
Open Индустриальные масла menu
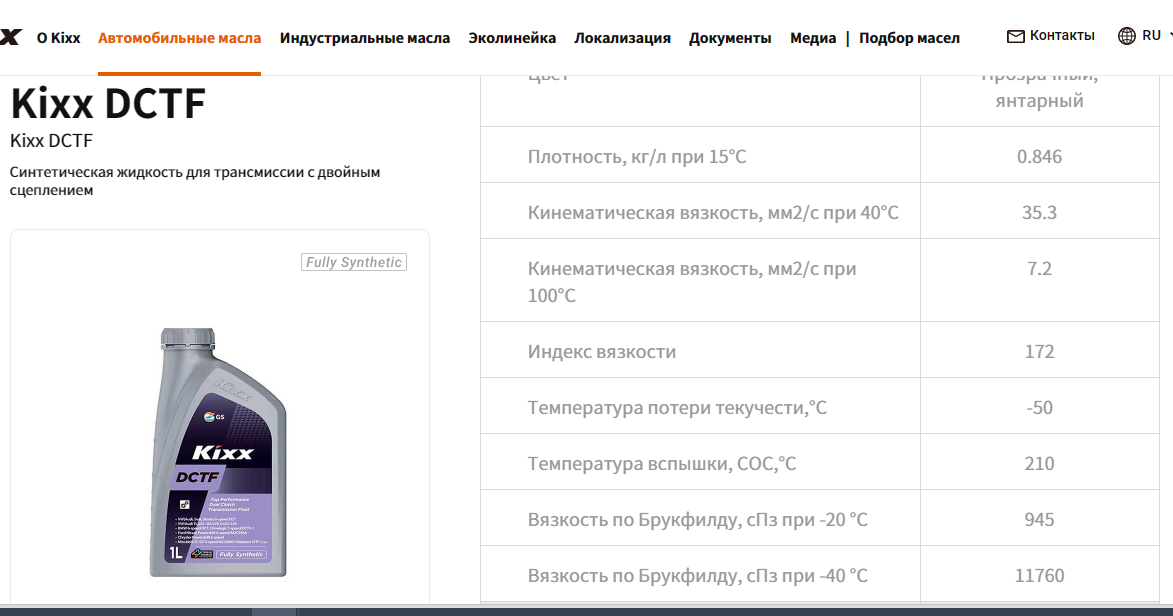[x=365, y=37]
